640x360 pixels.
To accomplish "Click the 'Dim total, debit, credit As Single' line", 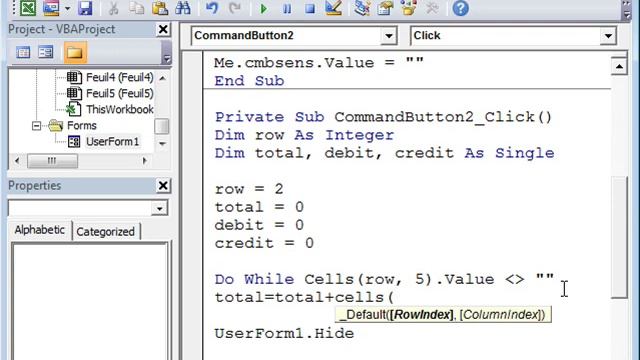I will (384, 153).
